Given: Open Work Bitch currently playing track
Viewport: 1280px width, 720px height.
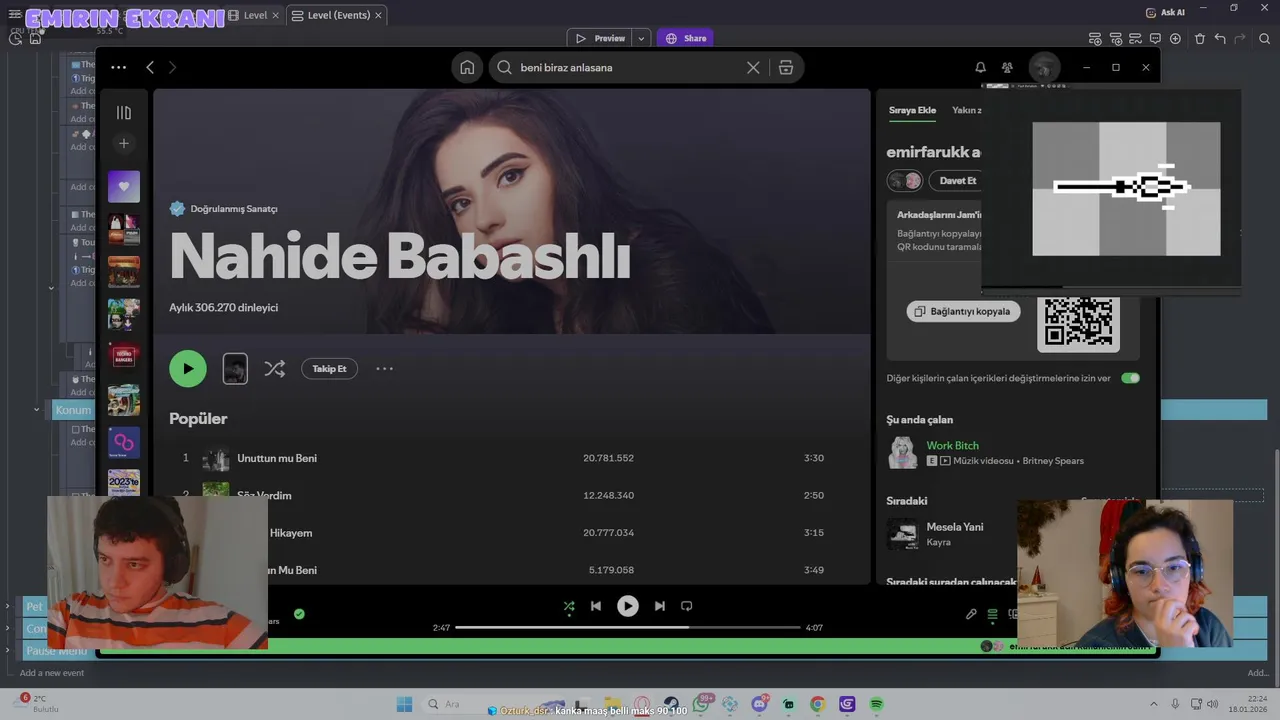Looking at the screenshot, I should pos(953,445).
